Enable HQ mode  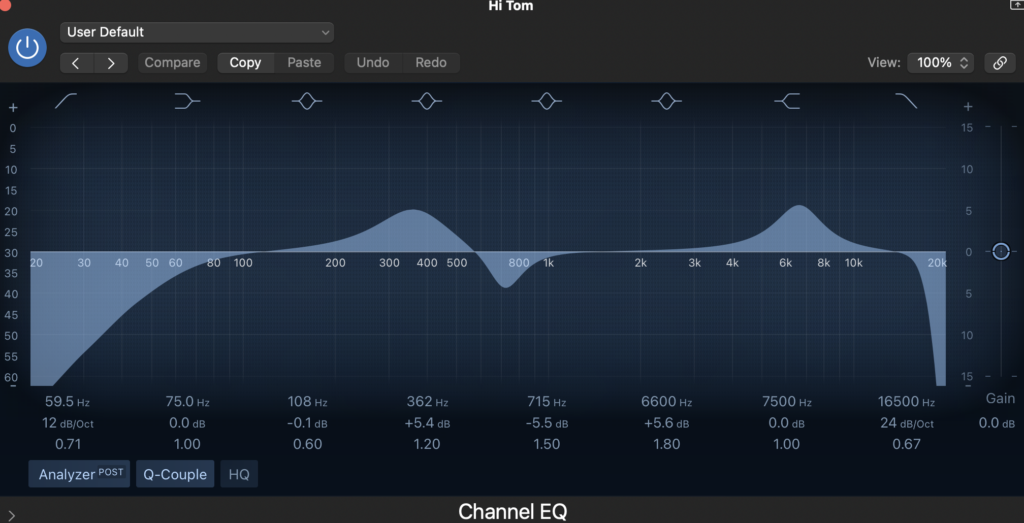(239, 474)
